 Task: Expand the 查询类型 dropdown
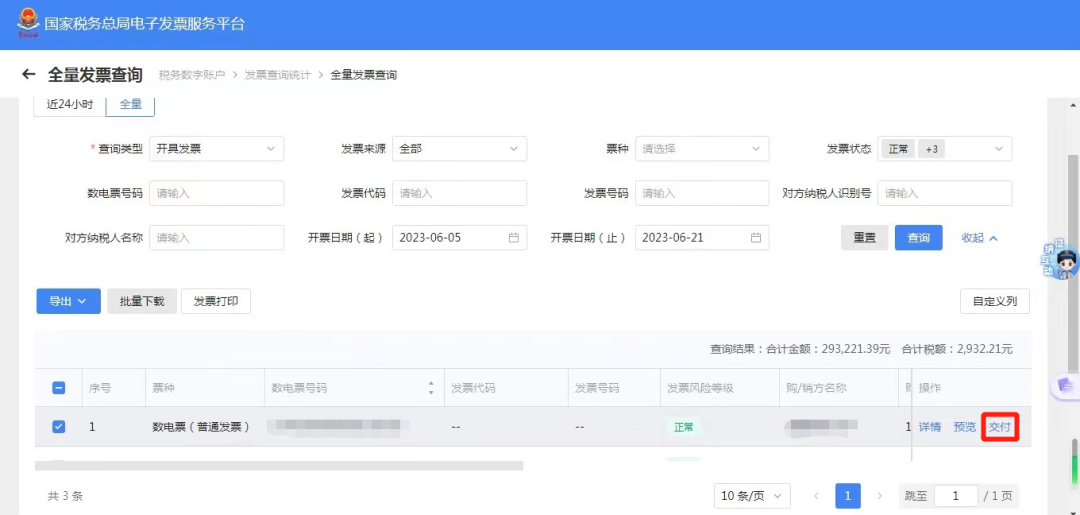[x=216, y=149]
